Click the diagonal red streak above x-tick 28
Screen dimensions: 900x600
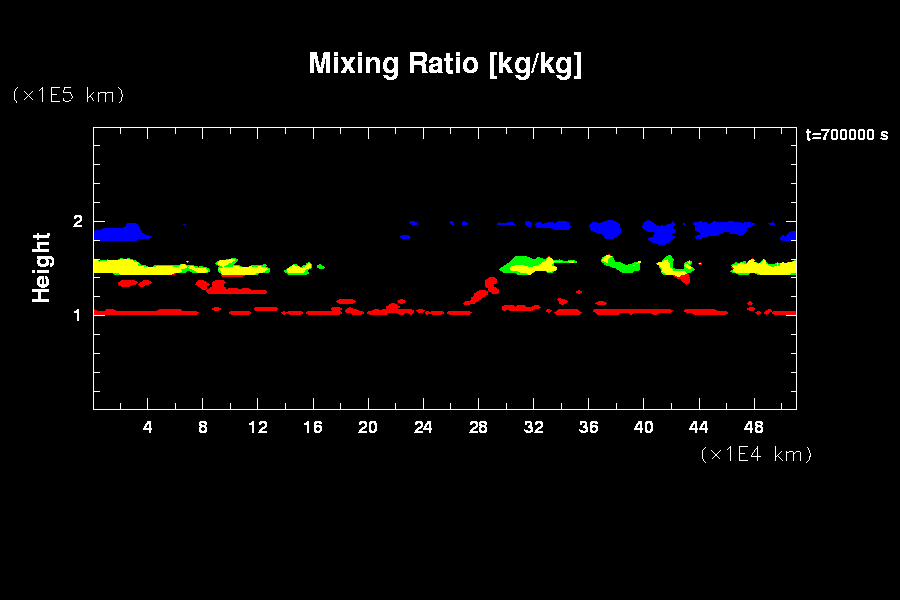pos(482,290)
